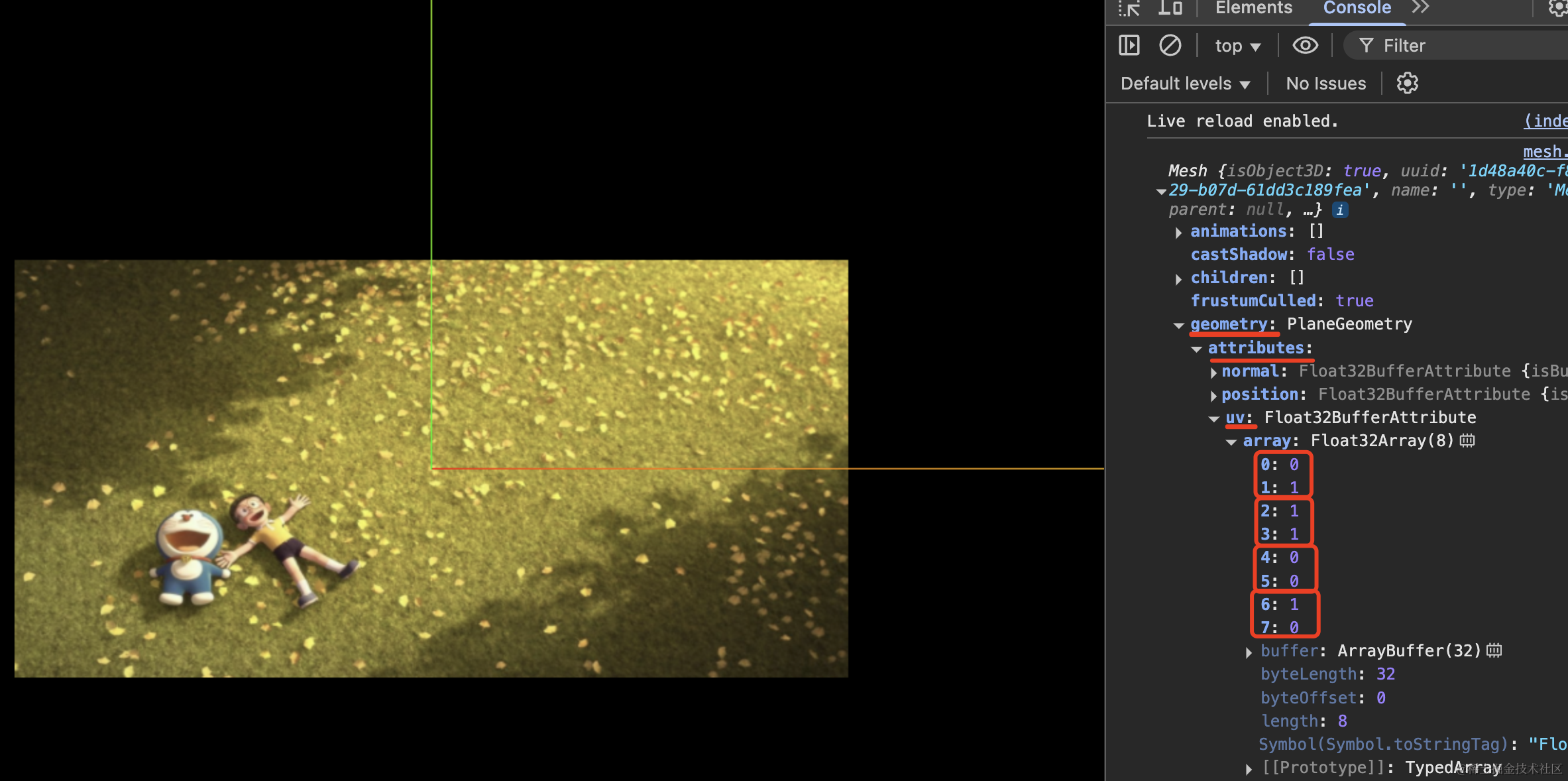The width and height of the screenshot is (1568, 781).
Task: Expand the position Float32BufferAttribute
Action: [x=1213, y=396]
